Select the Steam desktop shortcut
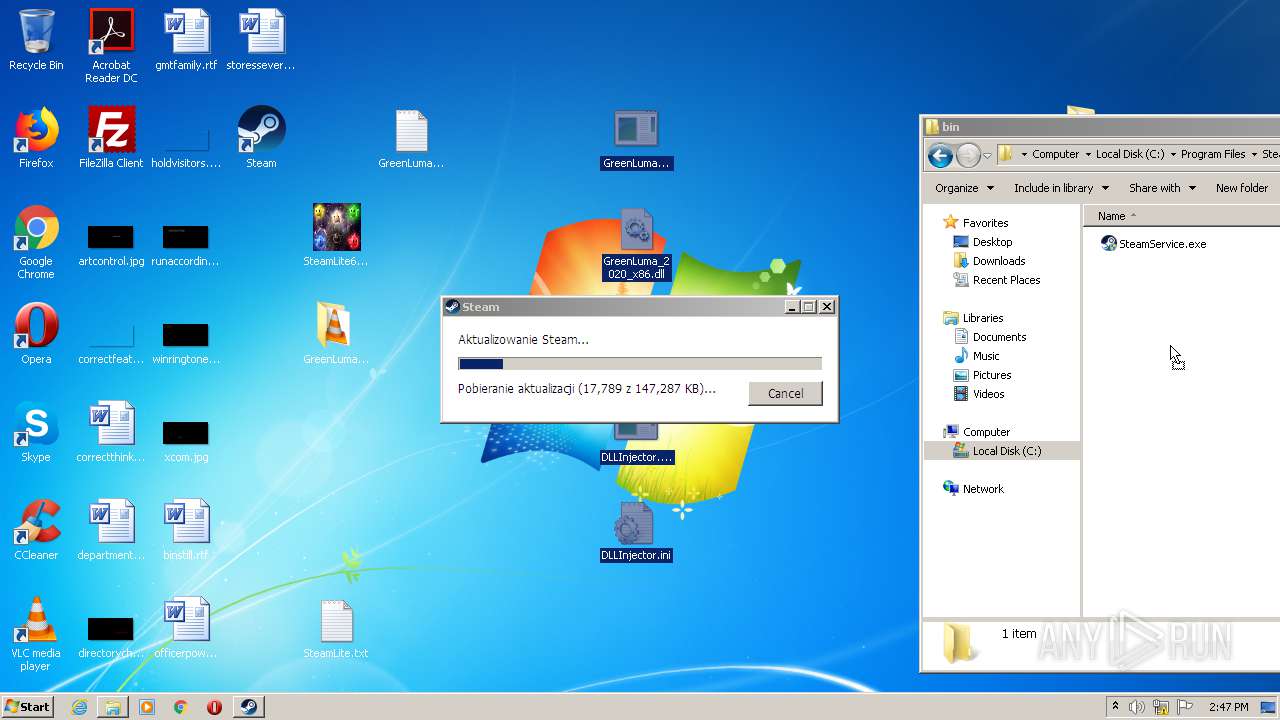Image resolution: width=1280 pixels, height=720 pixels. (x=261, y=138)
